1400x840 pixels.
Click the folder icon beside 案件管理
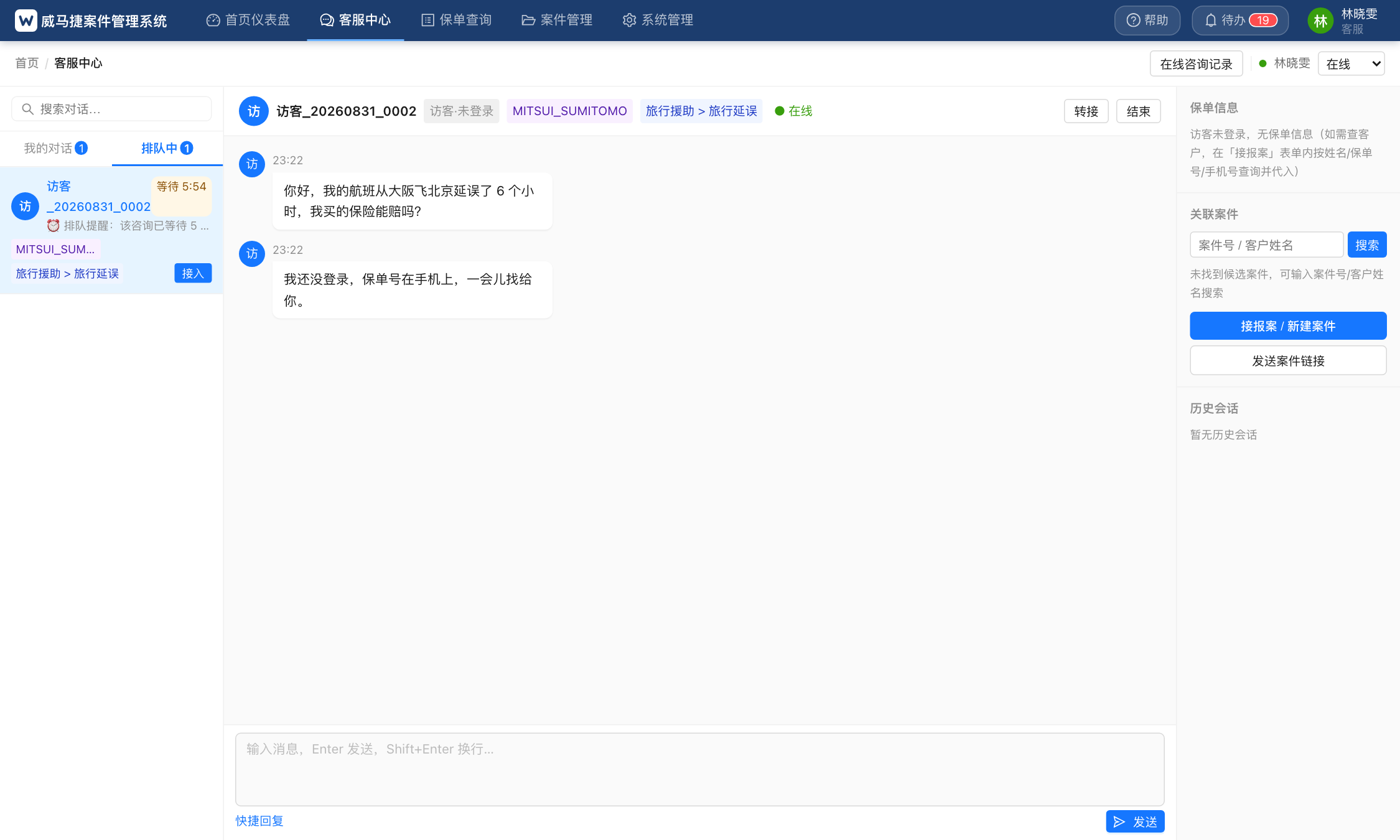pyautogui.click(x=528, y=21)
